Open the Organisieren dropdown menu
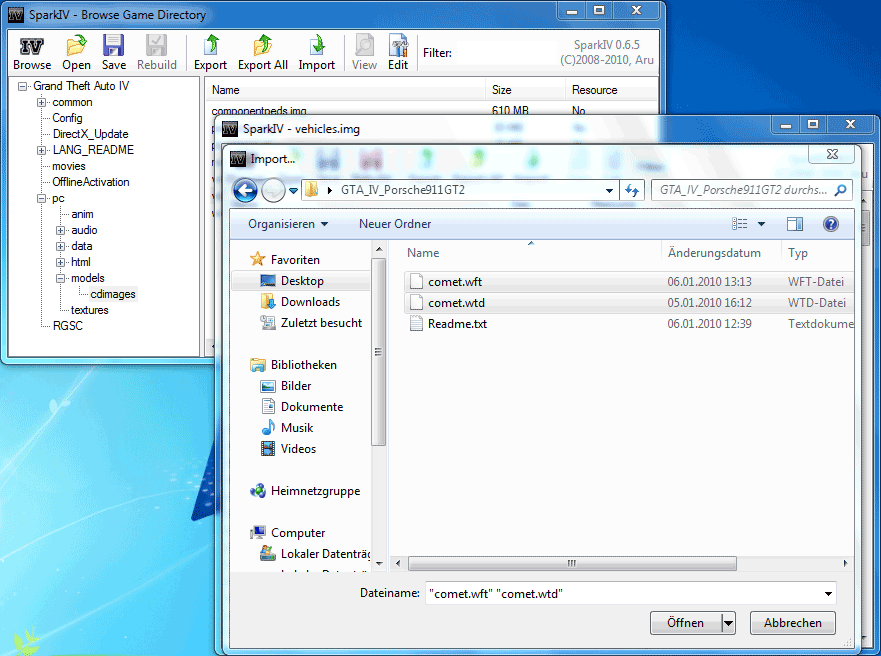This screenshot has width=881, height=656. (288, 224)
